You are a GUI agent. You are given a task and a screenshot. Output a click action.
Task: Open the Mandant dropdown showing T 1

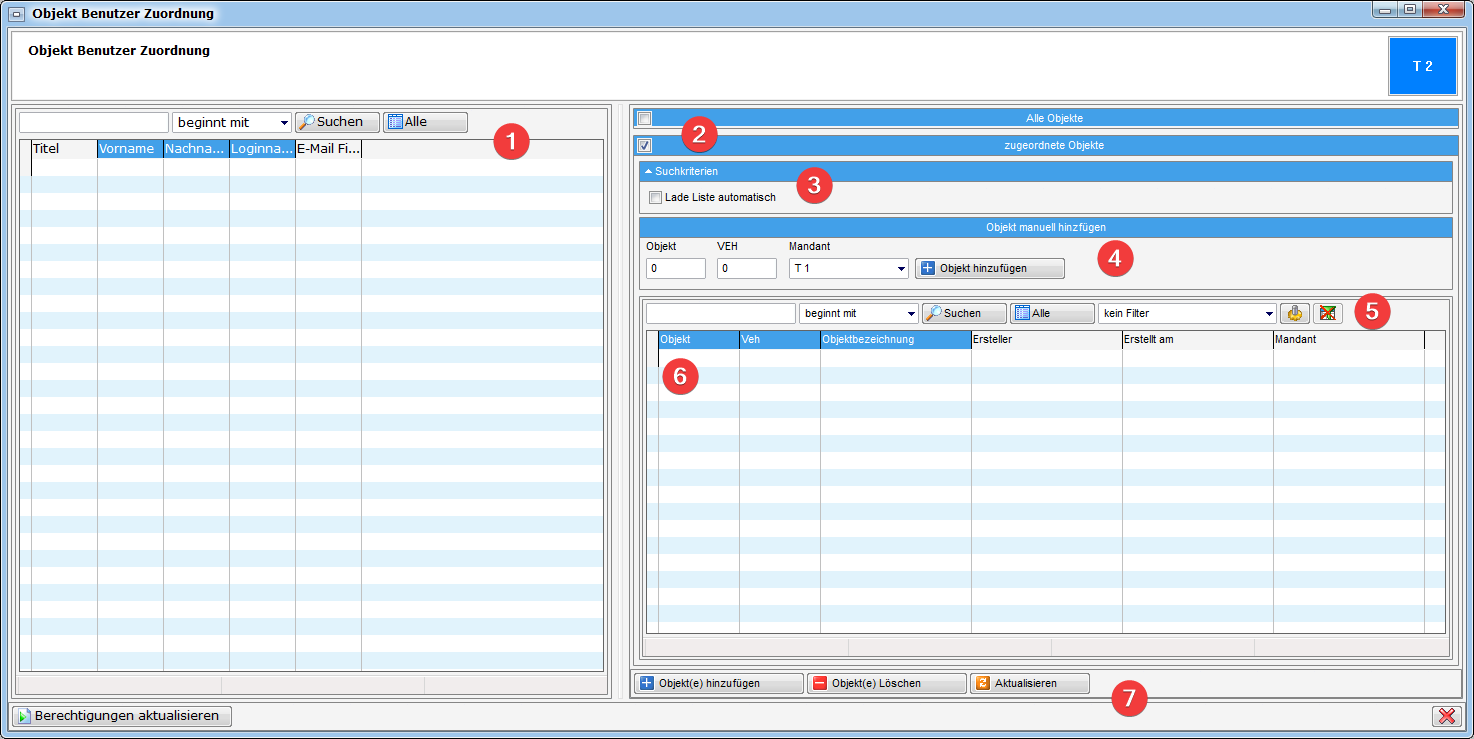tap(848, 268)
